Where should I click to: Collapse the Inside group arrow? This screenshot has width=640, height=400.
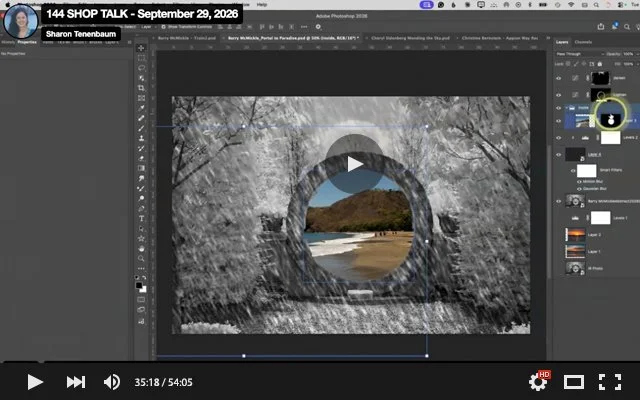pos(567,108)
